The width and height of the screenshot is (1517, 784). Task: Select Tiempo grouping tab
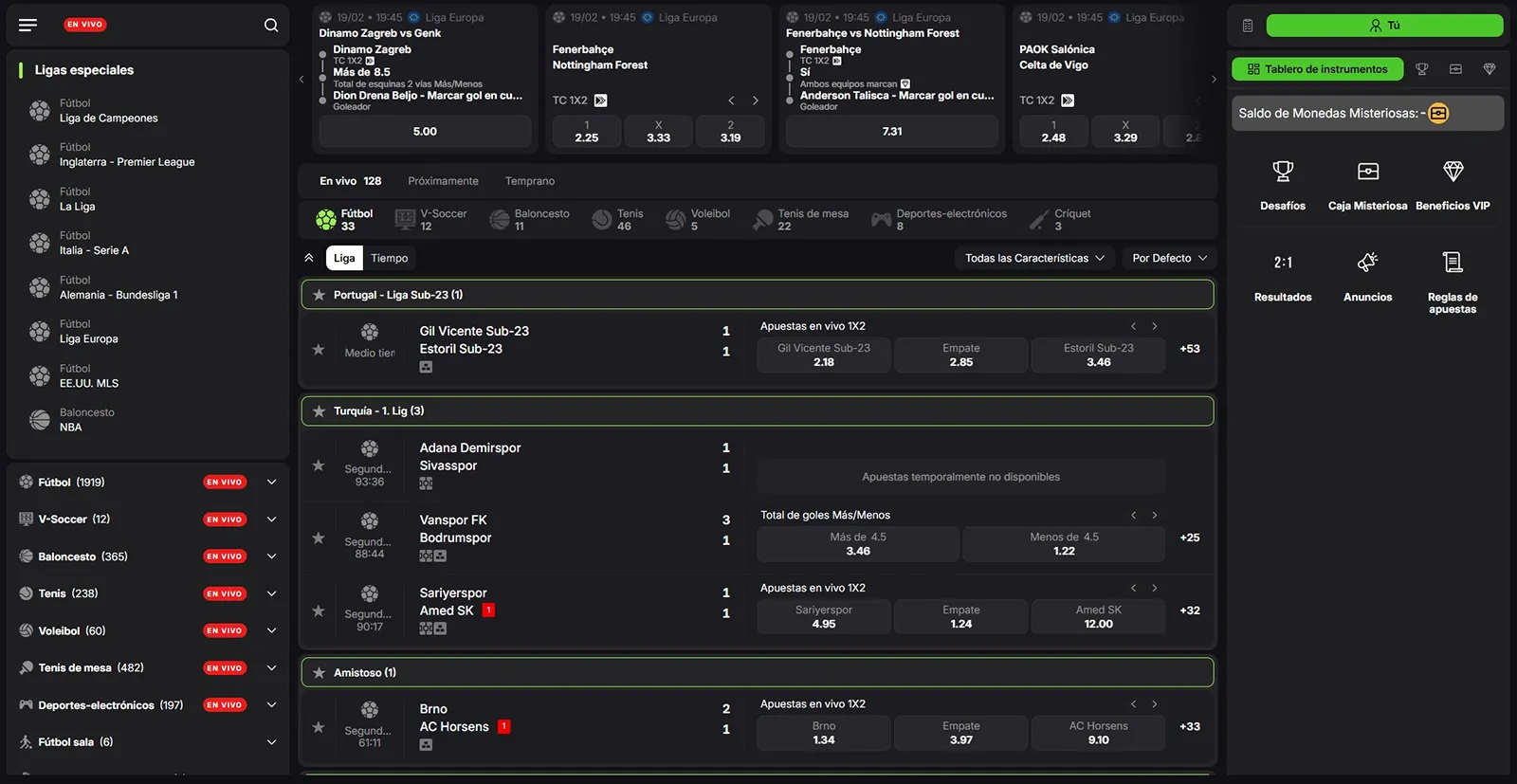point(389,258)
